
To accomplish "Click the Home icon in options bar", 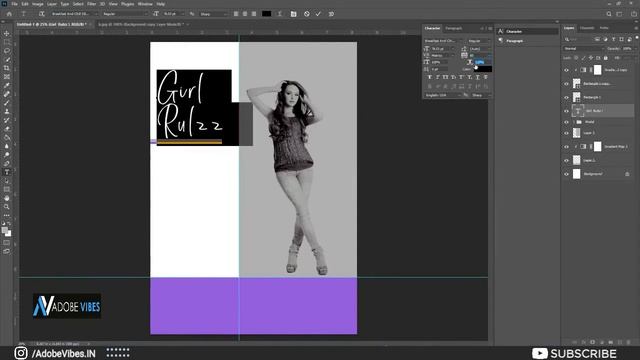I will (x=9, y=14).
